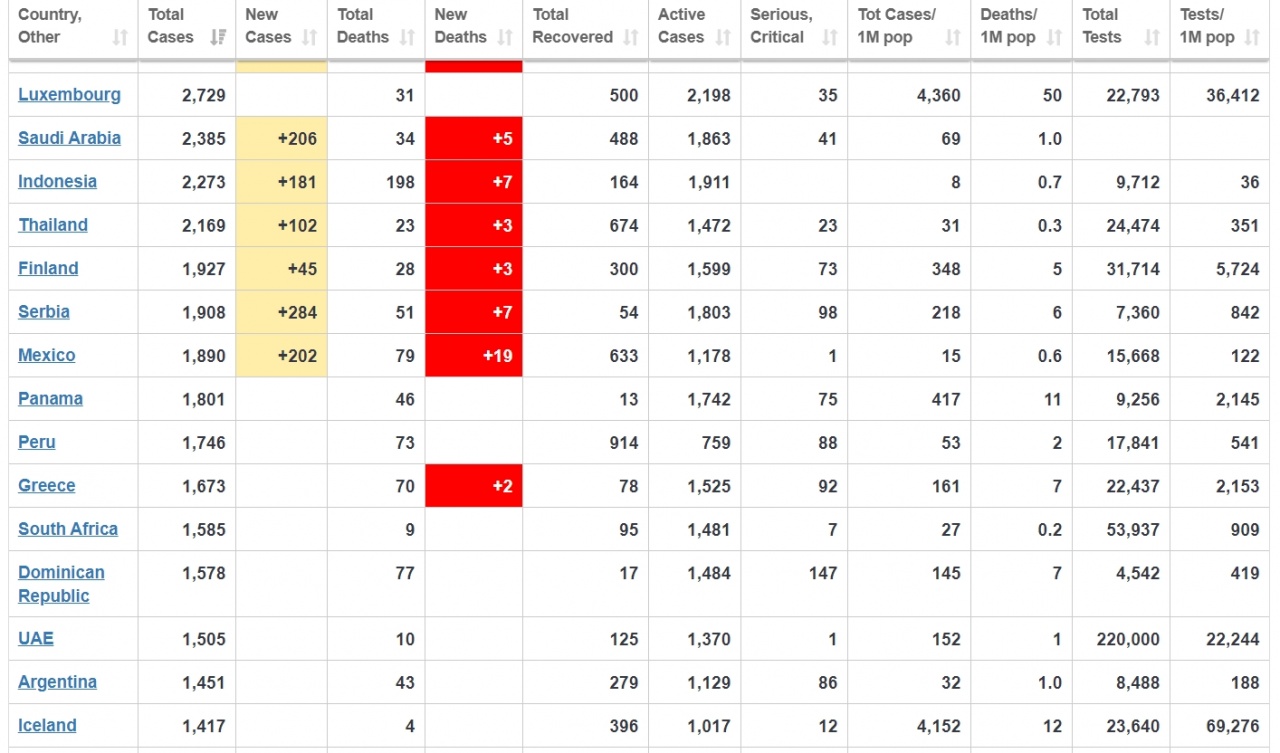
Task: Click sort icon in Tot Cases/1M pop header
Action: (952, 38)
